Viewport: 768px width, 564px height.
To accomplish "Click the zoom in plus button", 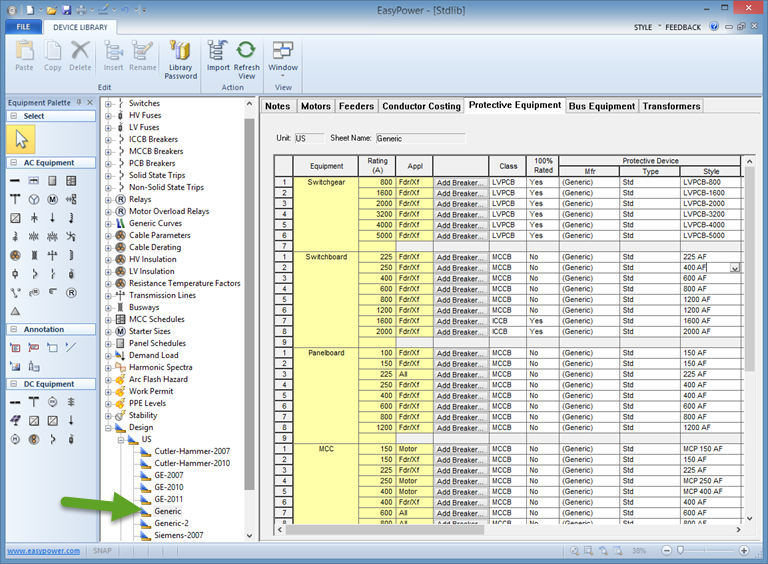I will pyautogui.click(x=743, y=551).
